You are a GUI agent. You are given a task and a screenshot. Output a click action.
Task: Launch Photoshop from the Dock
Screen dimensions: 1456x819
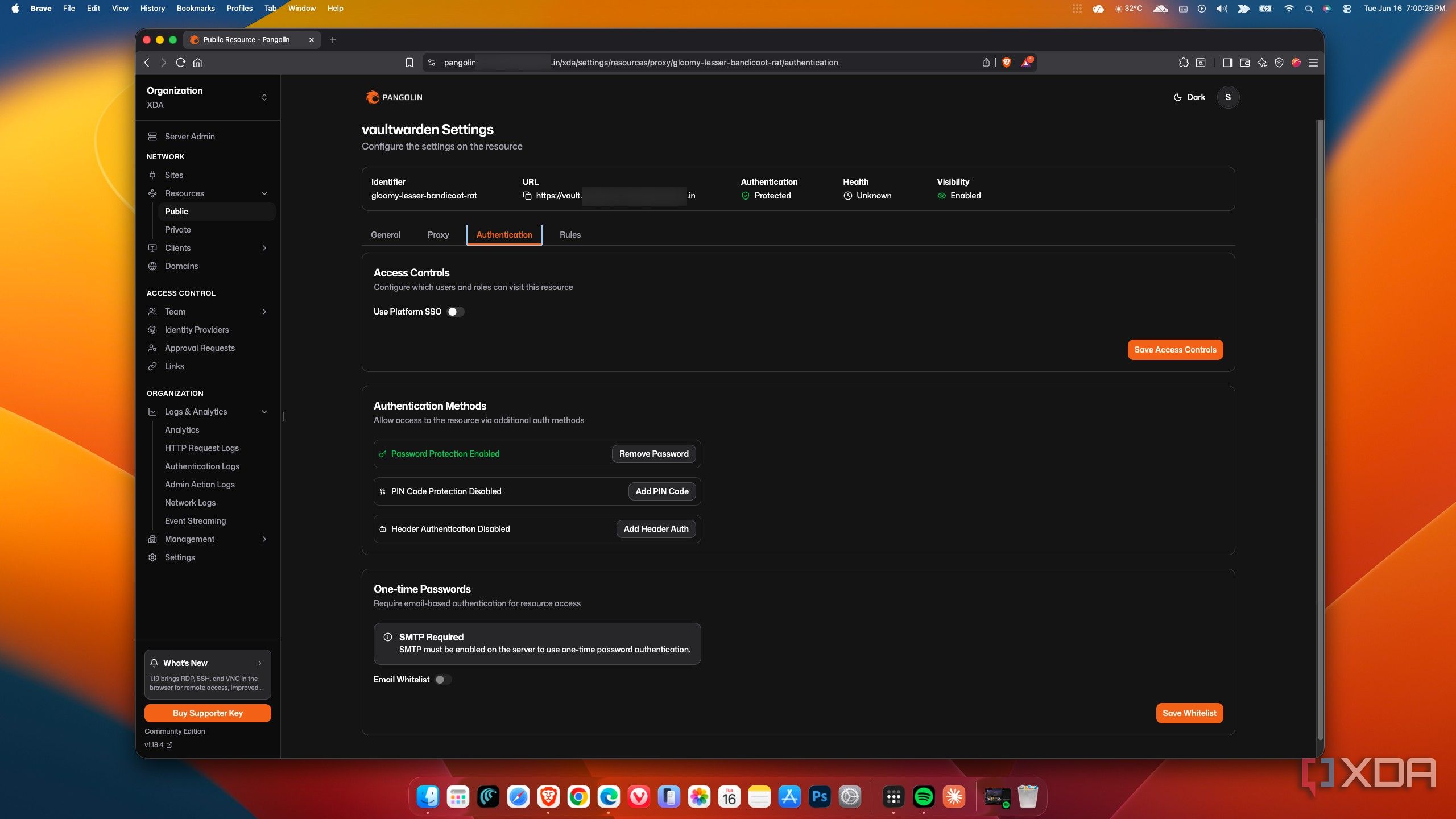coord(820,797)
